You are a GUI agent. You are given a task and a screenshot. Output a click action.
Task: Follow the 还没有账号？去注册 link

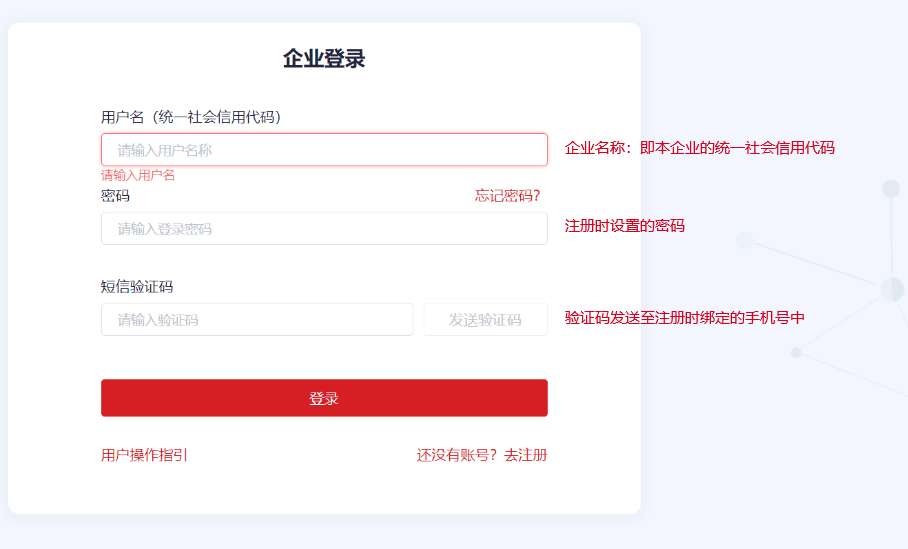point(482,455)
